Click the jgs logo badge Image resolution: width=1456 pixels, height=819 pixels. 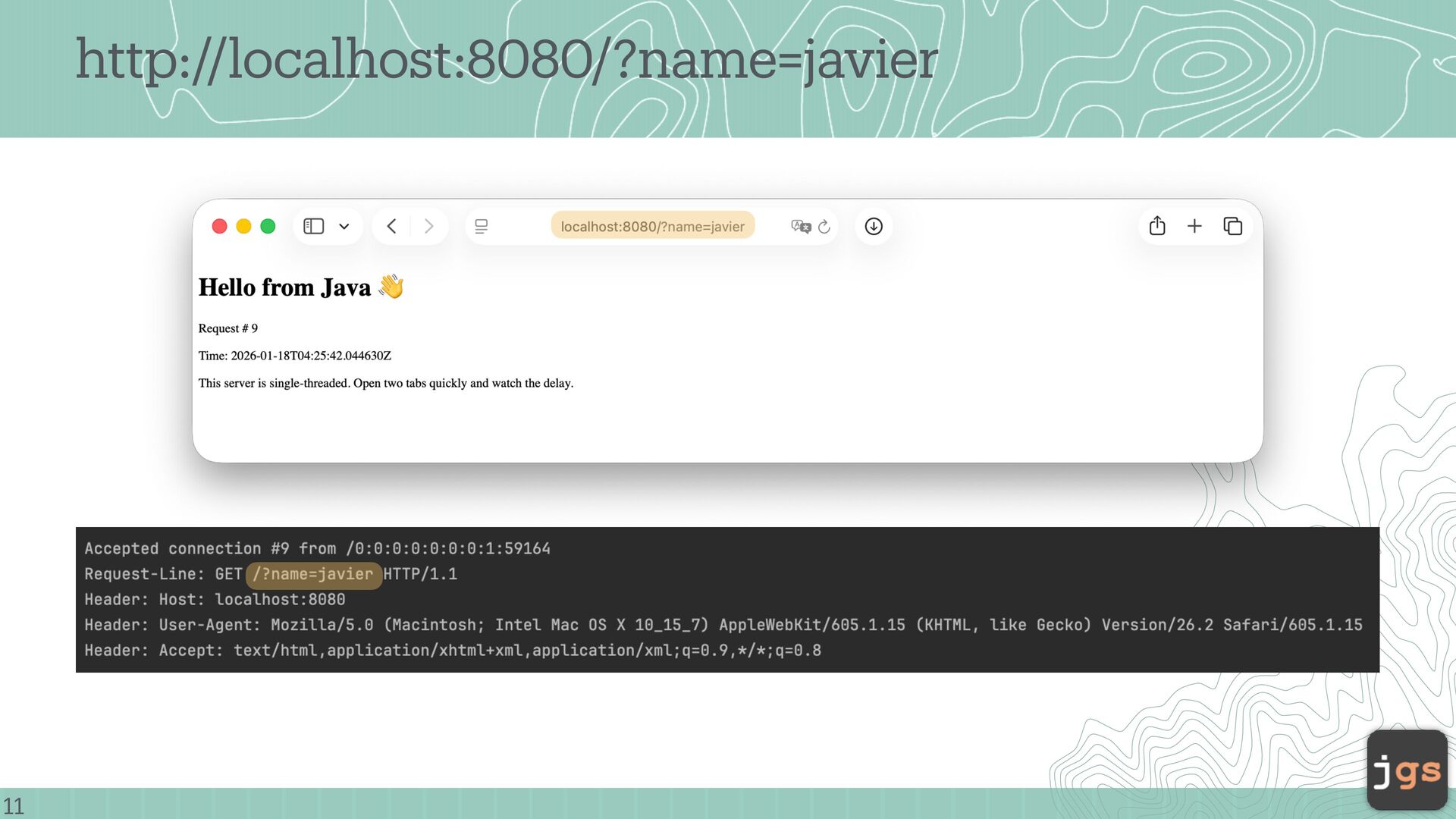[x=1407, y=770]
